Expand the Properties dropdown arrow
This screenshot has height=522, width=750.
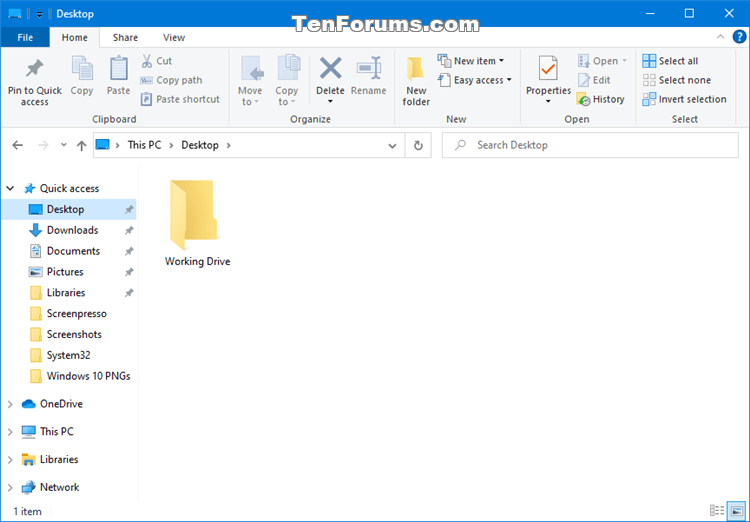[x=548, y=101]
